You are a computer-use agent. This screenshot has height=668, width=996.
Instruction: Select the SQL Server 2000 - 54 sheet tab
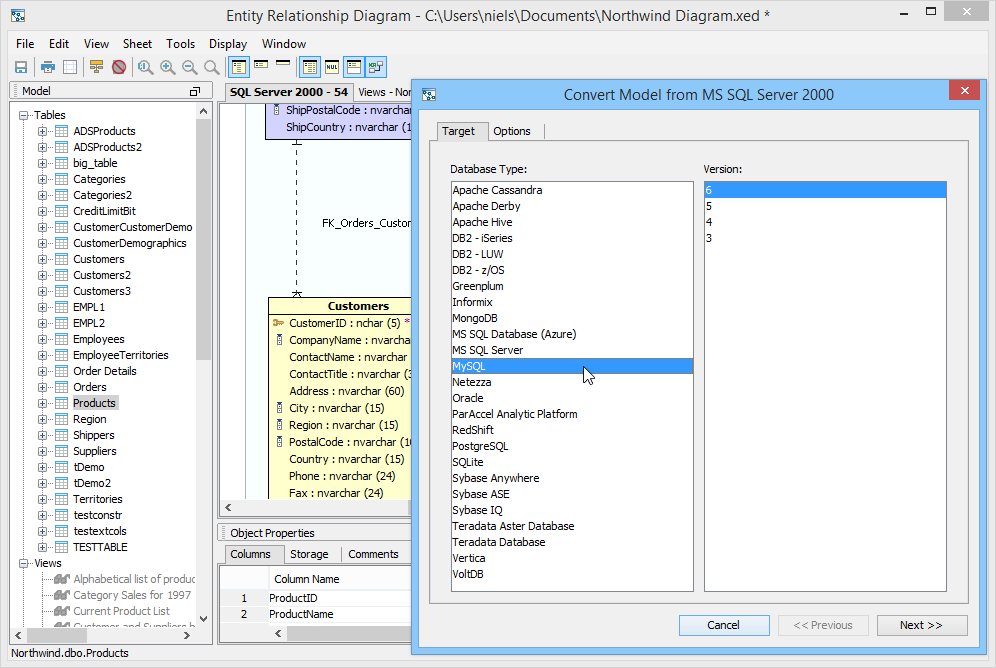coord(288,92)
